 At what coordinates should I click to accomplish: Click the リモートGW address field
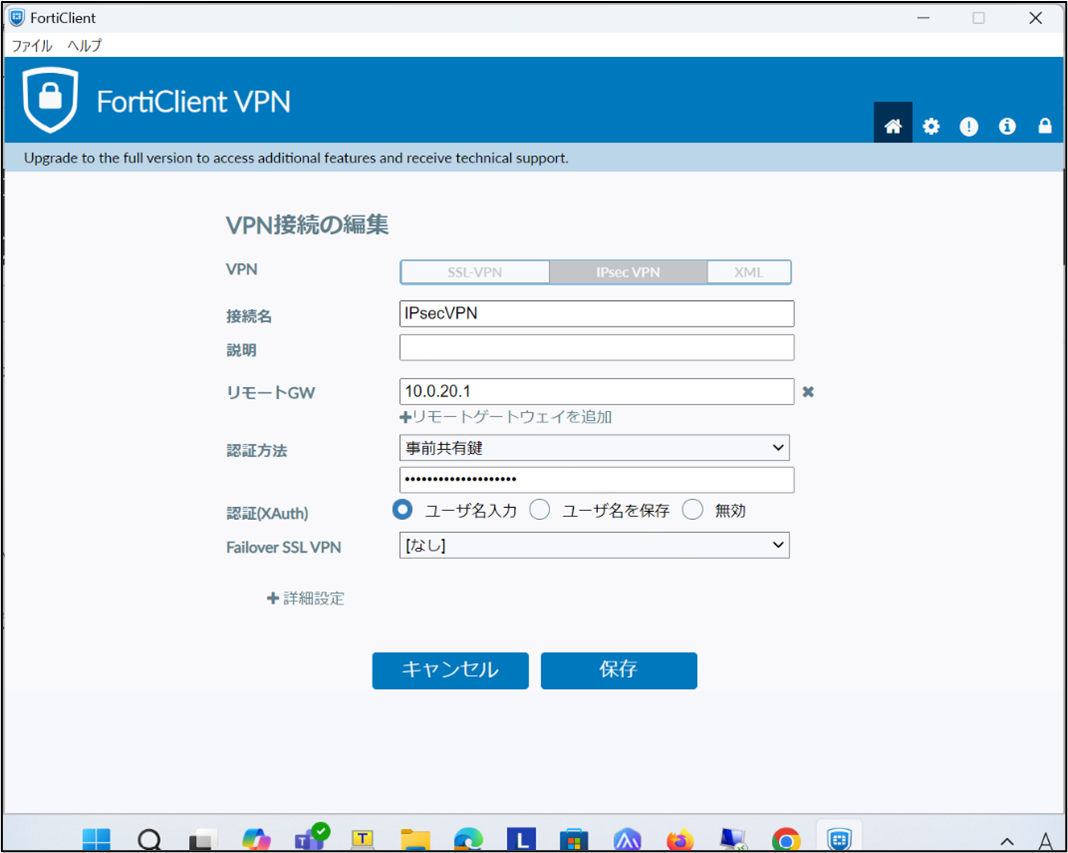click(597, 391)
